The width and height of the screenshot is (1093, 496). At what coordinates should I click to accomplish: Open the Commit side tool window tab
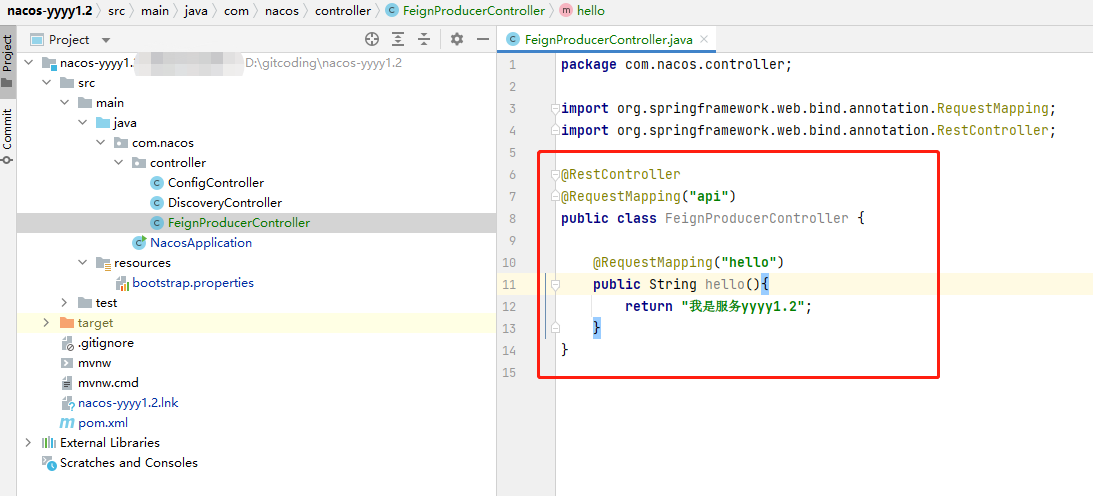[8, 135]
